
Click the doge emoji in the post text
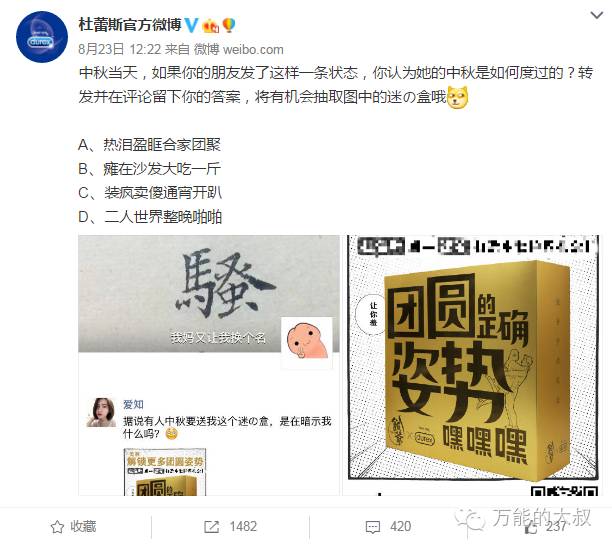(x=457, y=98)
